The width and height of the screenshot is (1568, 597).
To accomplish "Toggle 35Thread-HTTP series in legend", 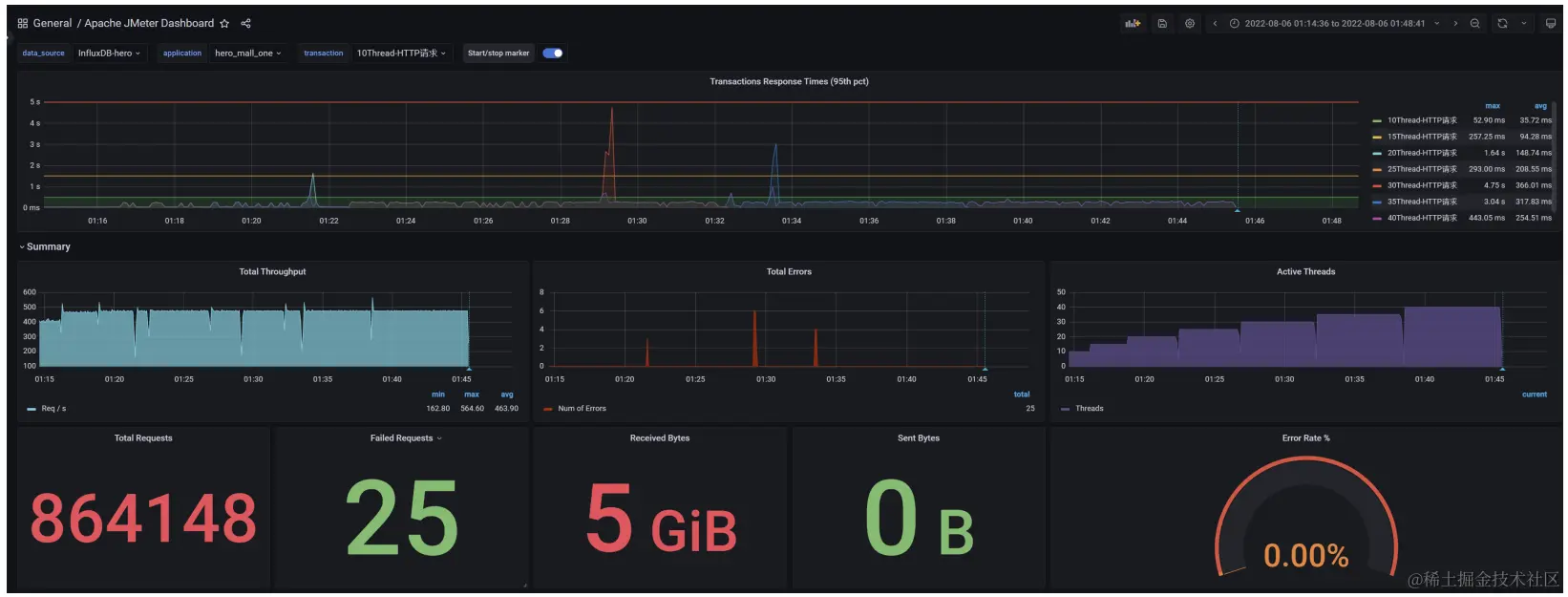I will pos(1422,202).
